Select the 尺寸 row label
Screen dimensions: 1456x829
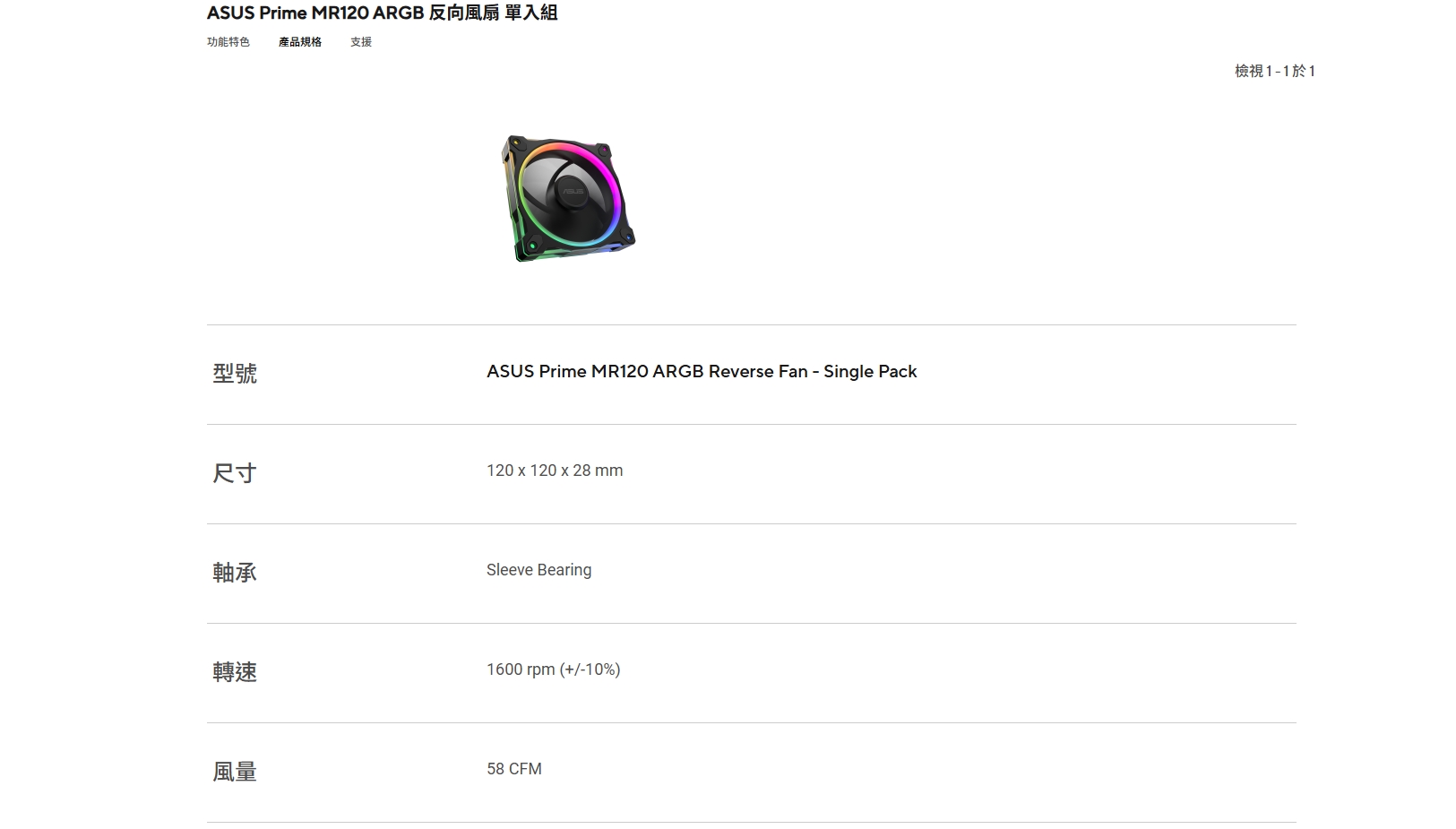(235, 473)
